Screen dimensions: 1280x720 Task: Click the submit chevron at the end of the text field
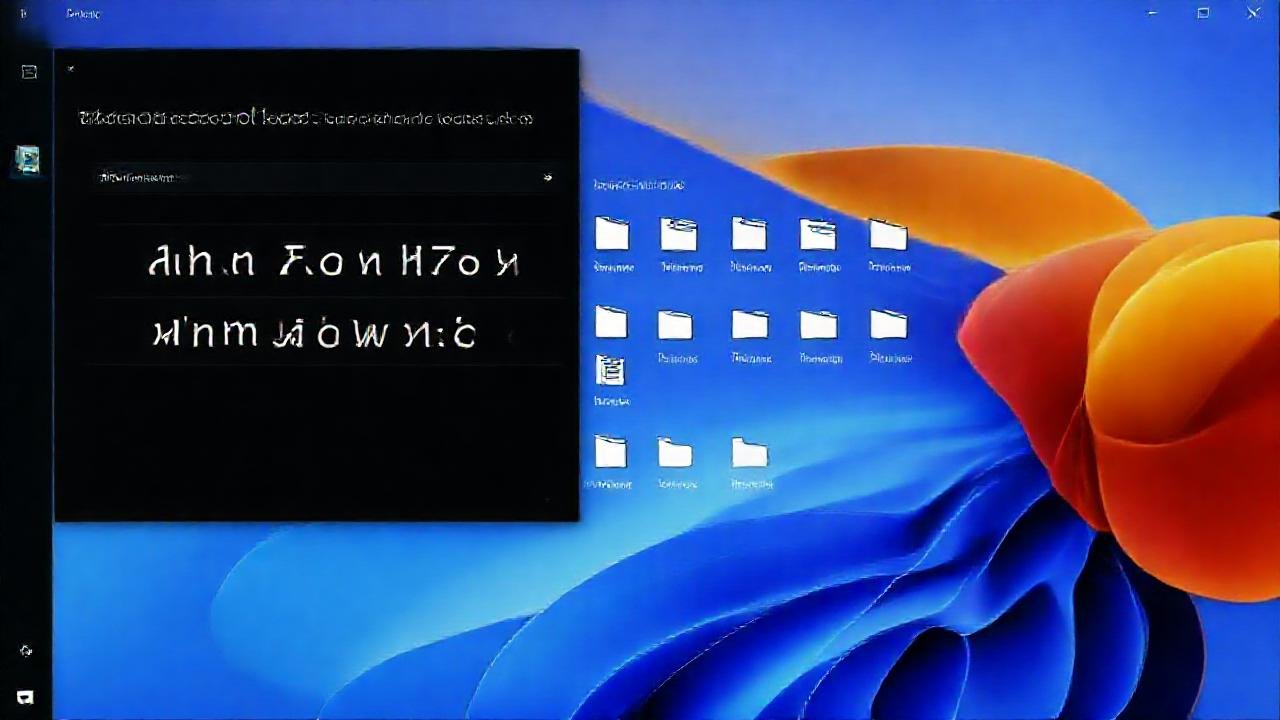[x=547, y=177]
